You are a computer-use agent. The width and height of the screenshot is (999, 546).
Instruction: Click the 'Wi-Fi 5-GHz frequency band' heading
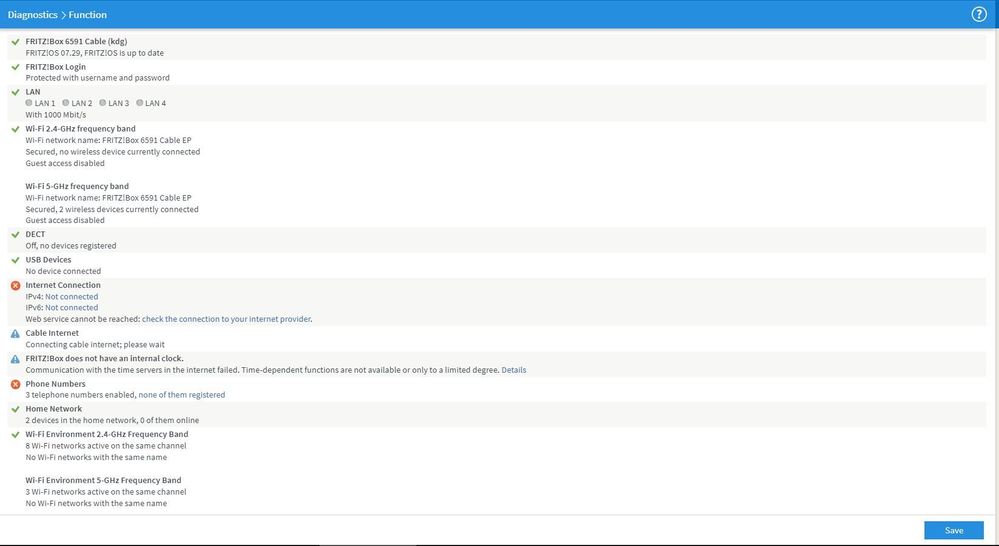(x=77, y=186)
